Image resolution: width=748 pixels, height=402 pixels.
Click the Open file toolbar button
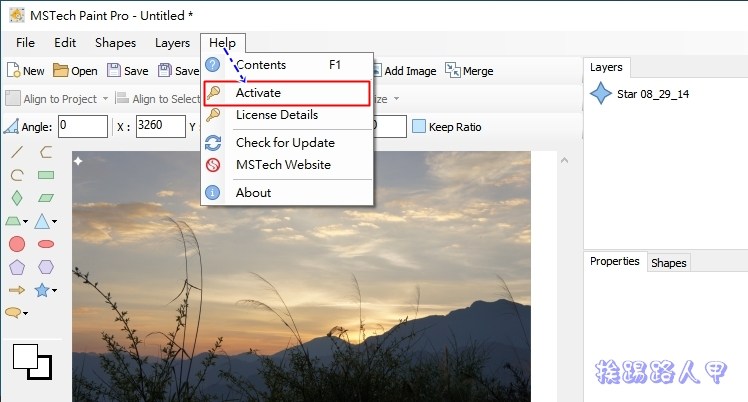(x=75, y=71)
